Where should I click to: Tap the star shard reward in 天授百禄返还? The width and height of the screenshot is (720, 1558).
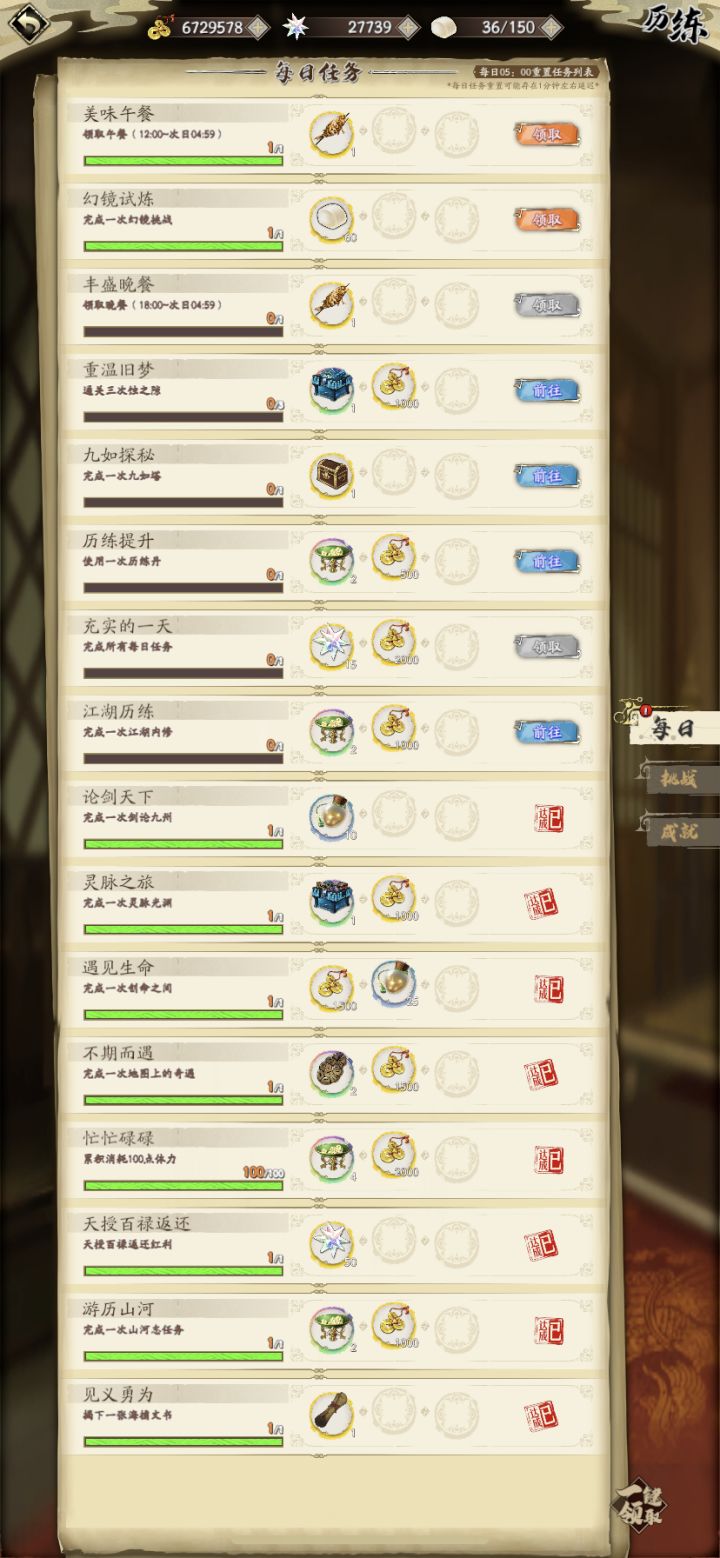[330, 1243]
